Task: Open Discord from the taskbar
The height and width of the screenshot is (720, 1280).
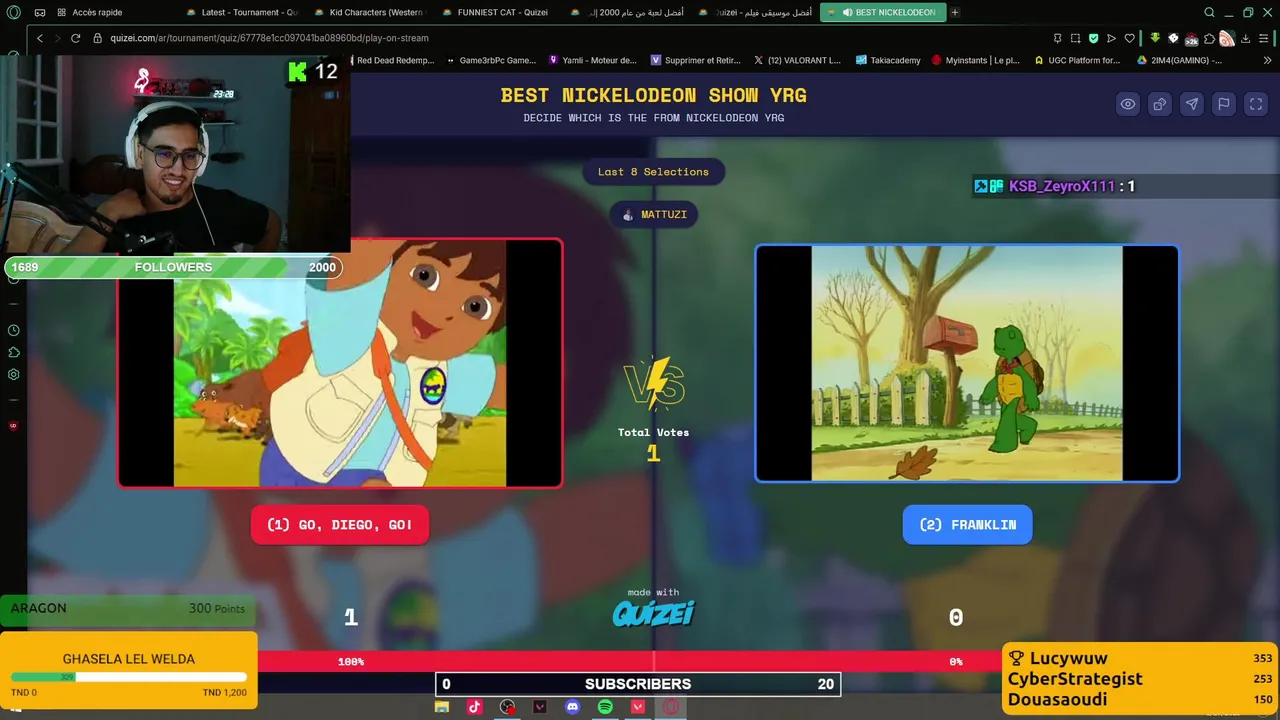Action: coord(572,707)
